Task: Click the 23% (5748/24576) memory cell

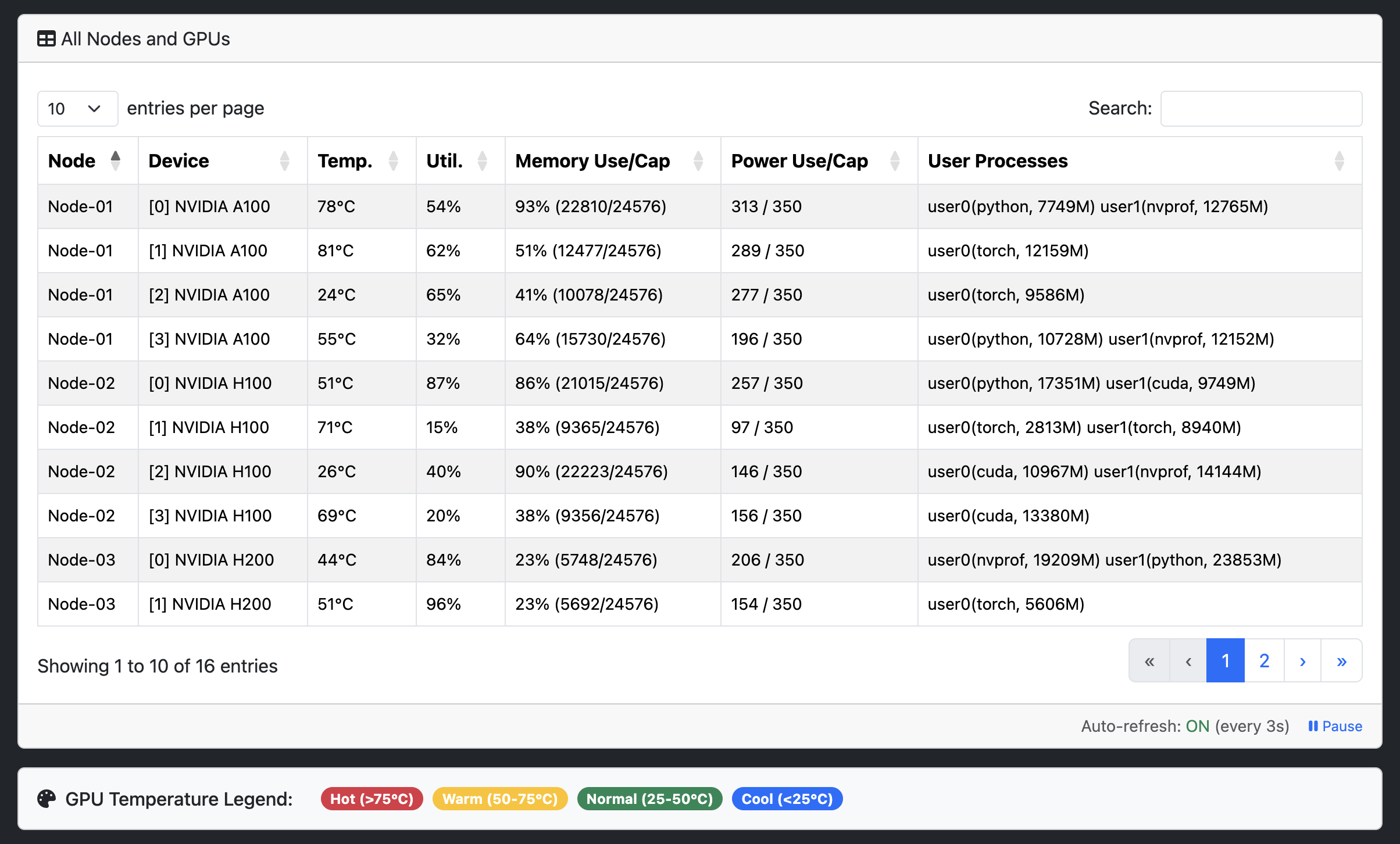Action: click(613, 560)
